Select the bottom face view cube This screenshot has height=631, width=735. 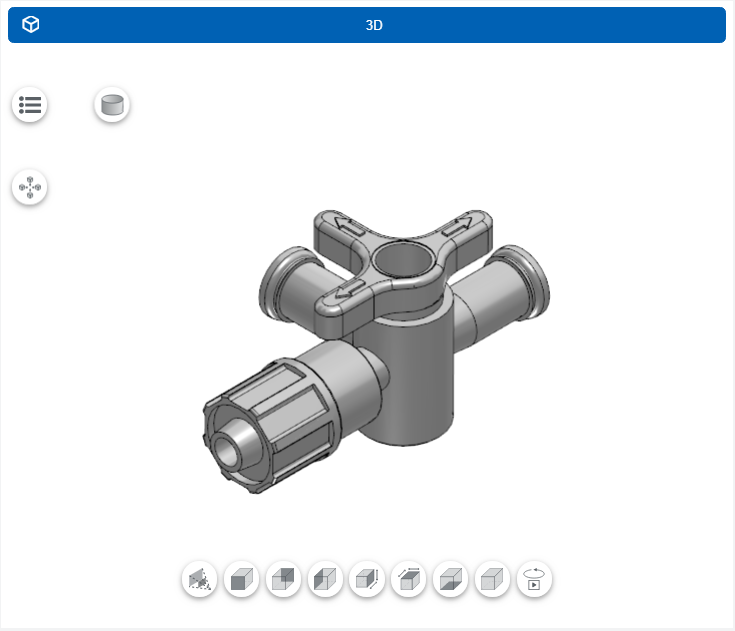pyautogui.click(x=450, y=579)
